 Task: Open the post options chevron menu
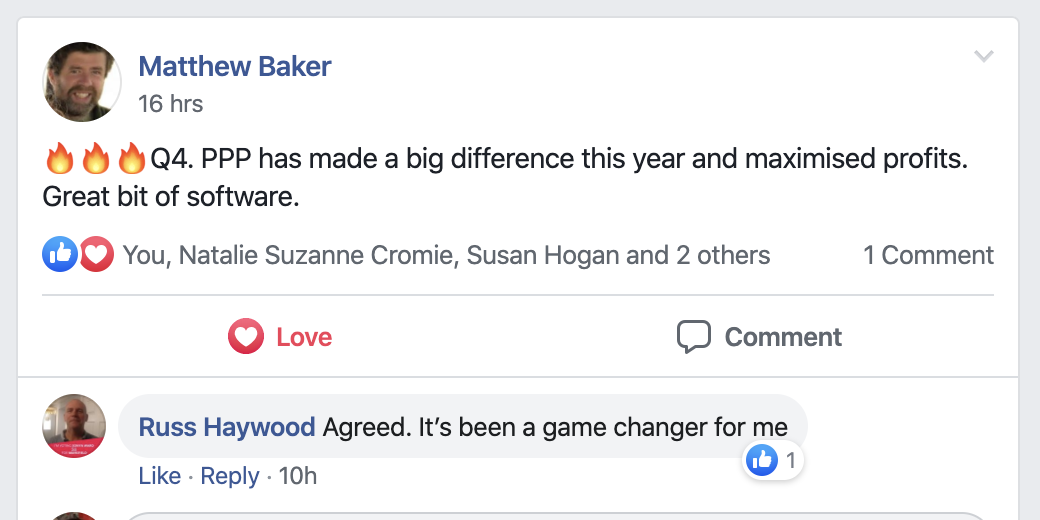pos(984,56)
